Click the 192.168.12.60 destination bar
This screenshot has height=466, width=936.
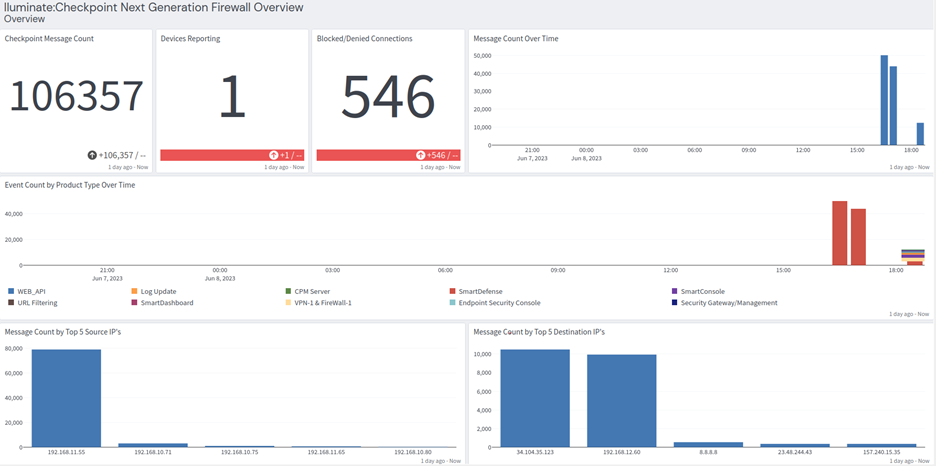tap(621, 400)
